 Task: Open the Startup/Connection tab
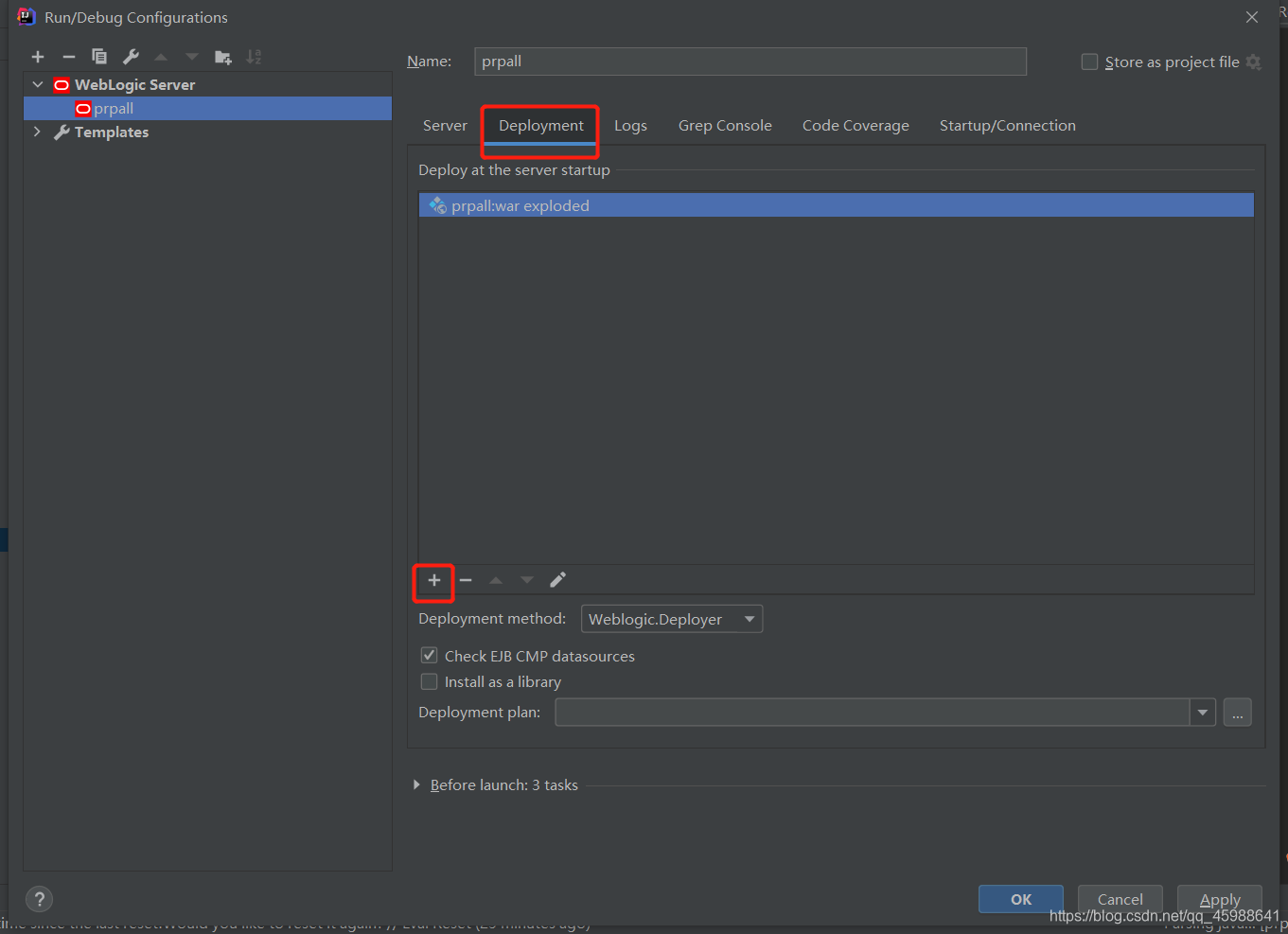click(x=1008, y=126)
